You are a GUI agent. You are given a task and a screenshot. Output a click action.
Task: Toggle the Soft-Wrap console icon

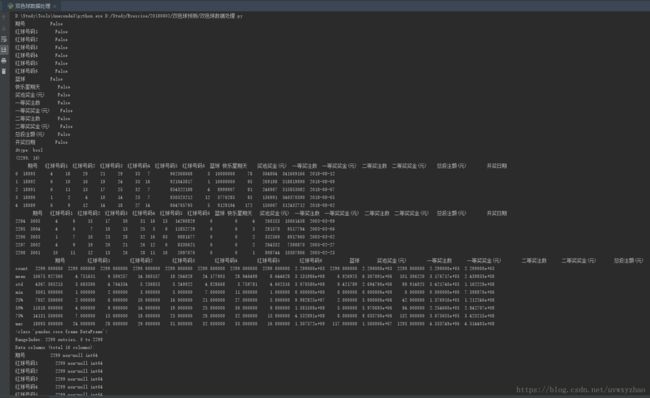point(4,39)
